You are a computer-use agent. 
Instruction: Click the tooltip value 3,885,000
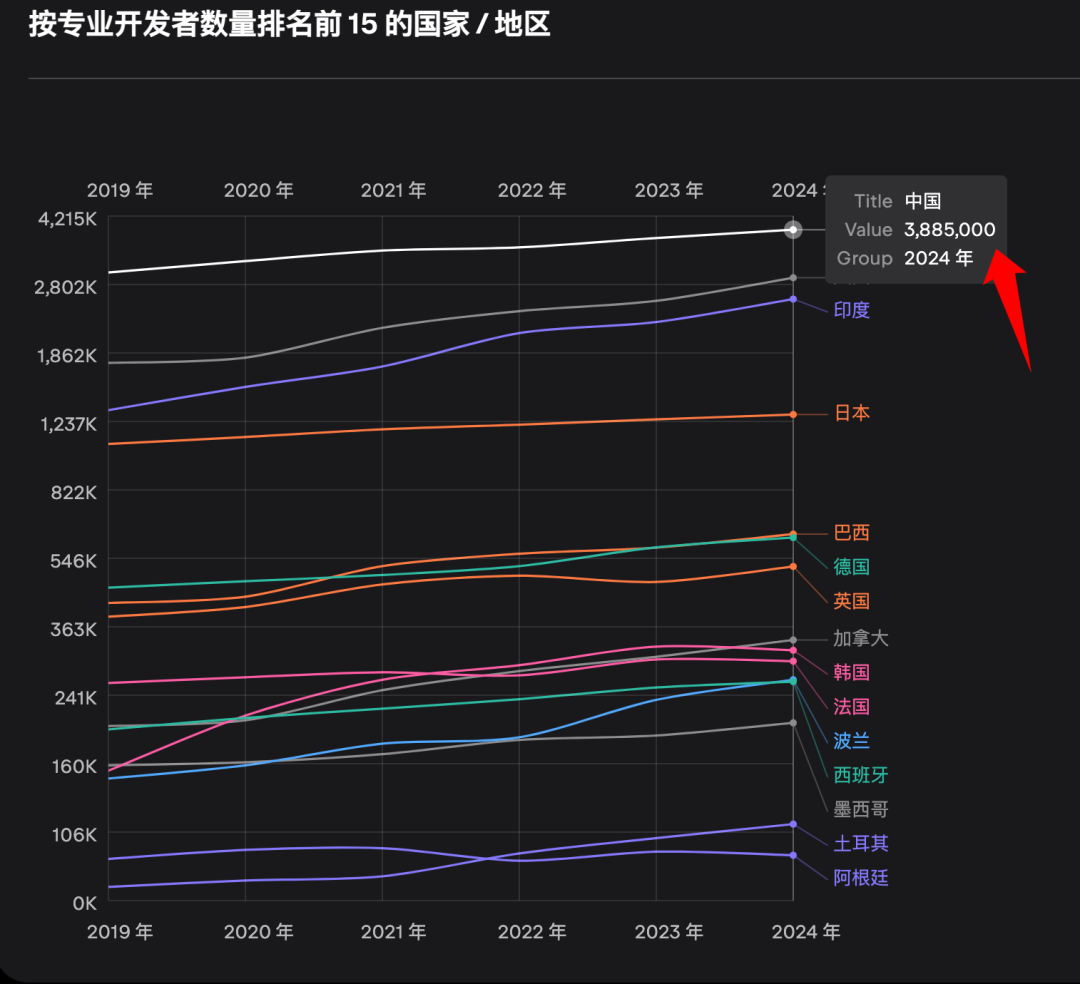pos(949,230)
